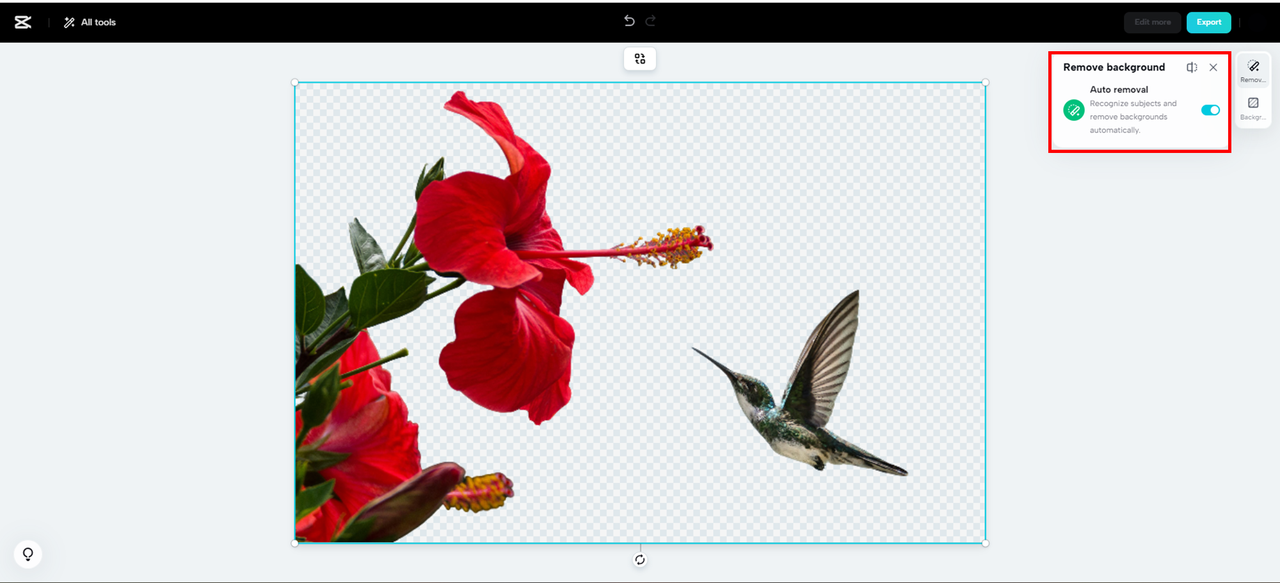The image size is (1280, 583).
Task: Click the lightbulb tips icon
Action: (28, 554)
